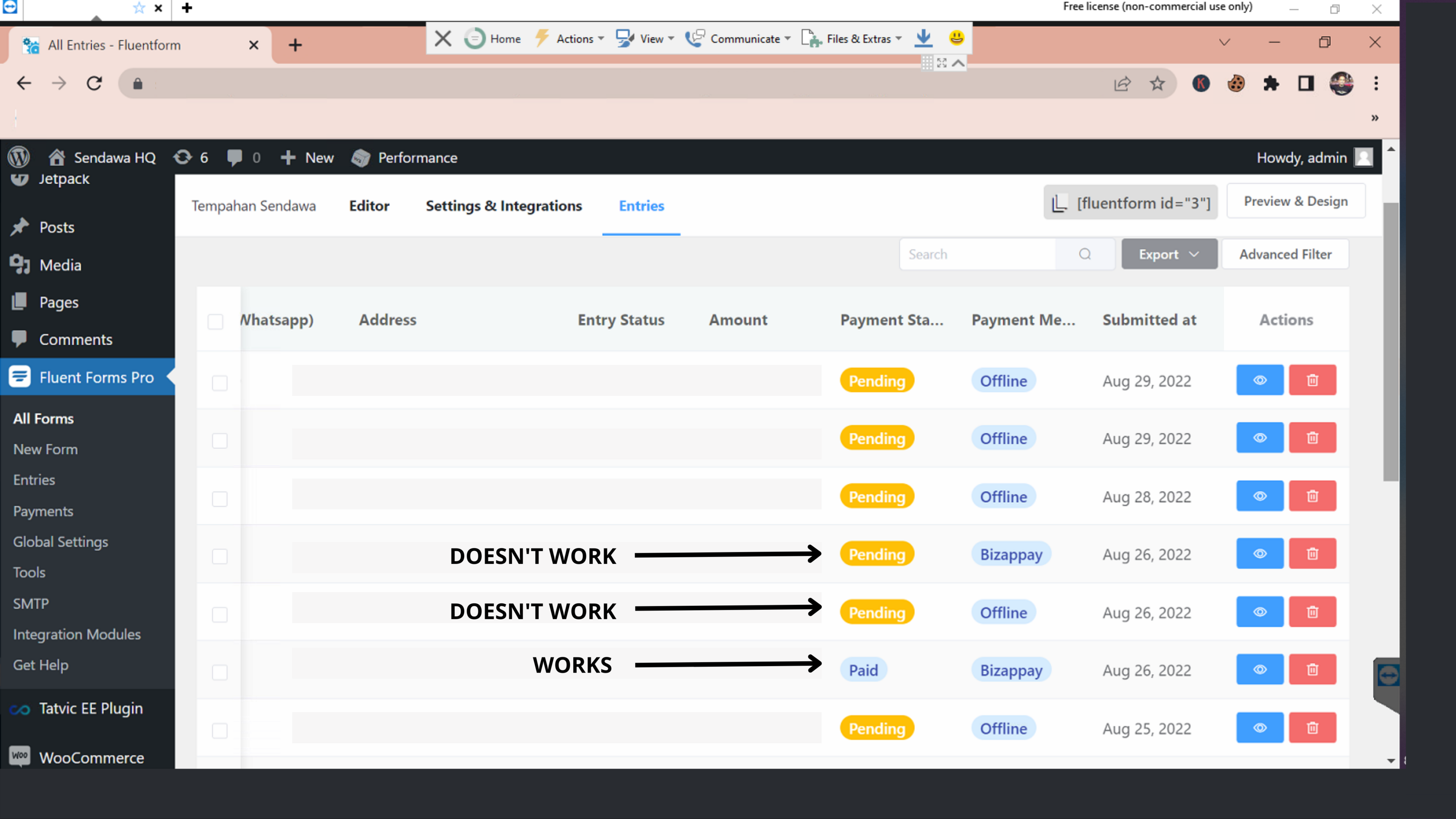Viewport: 1456px width, 819px height.
Task: Open the Export dropdown
Action: point(1170,254)
